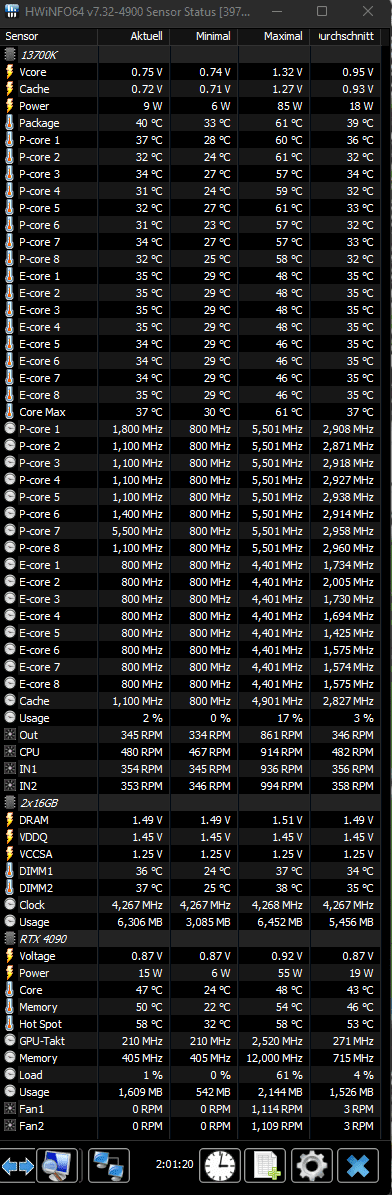The height and width of the screenshot is (1195, 392).
Task: Click the Vcore lightning bolt icon
Action: [10, 72]
